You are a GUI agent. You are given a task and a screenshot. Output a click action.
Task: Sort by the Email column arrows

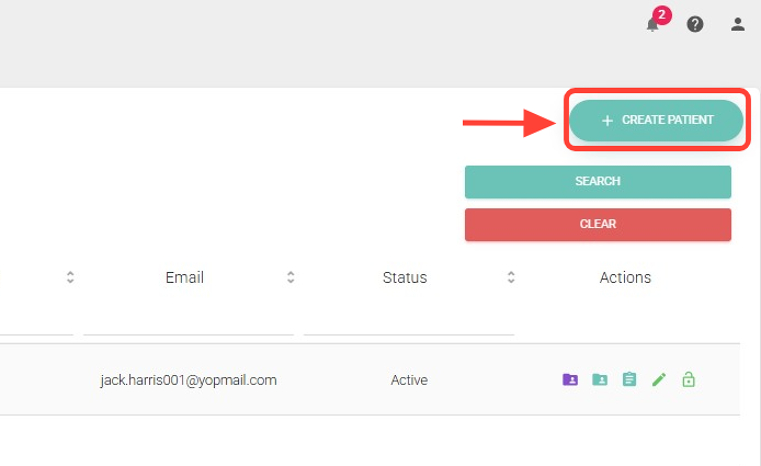coord(290,277)
